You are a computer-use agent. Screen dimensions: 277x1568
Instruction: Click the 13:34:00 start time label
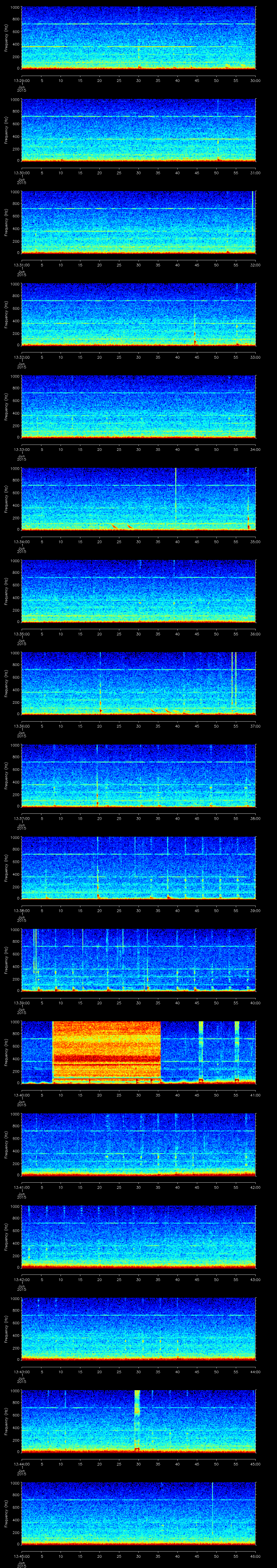pyautogui.click(x=21, y=542)
